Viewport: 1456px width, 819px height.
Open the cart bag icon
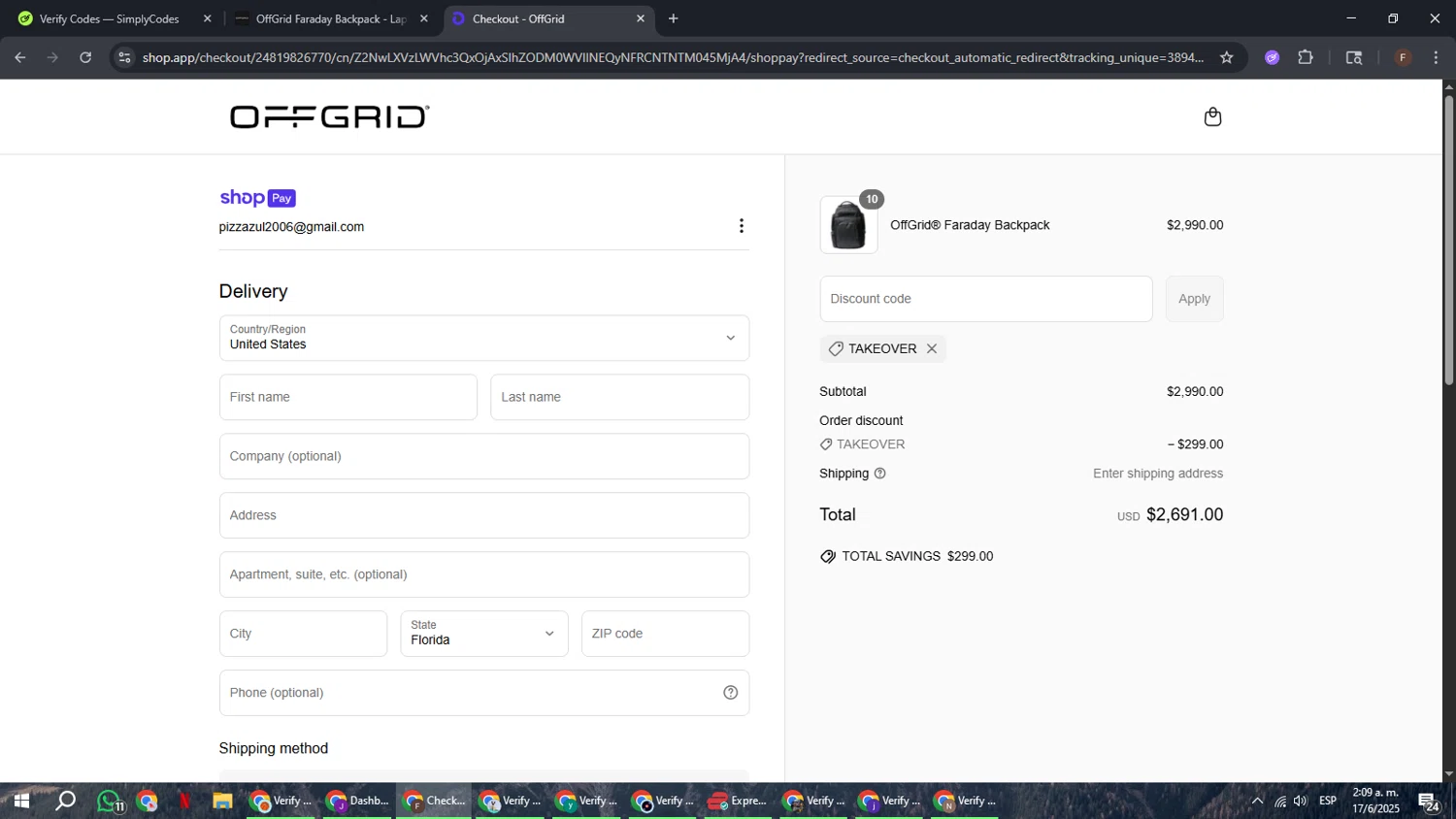[1212, 117]
